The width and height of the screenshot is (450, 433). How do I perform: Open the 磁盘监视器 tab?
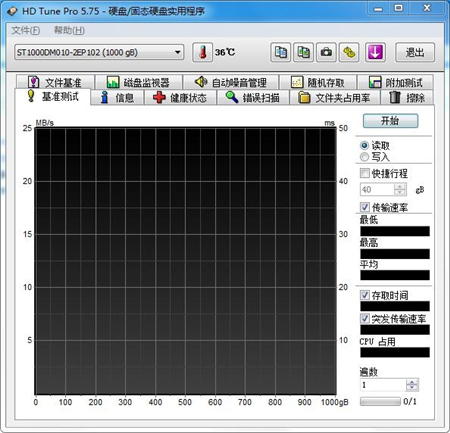[x=138, y=82]
